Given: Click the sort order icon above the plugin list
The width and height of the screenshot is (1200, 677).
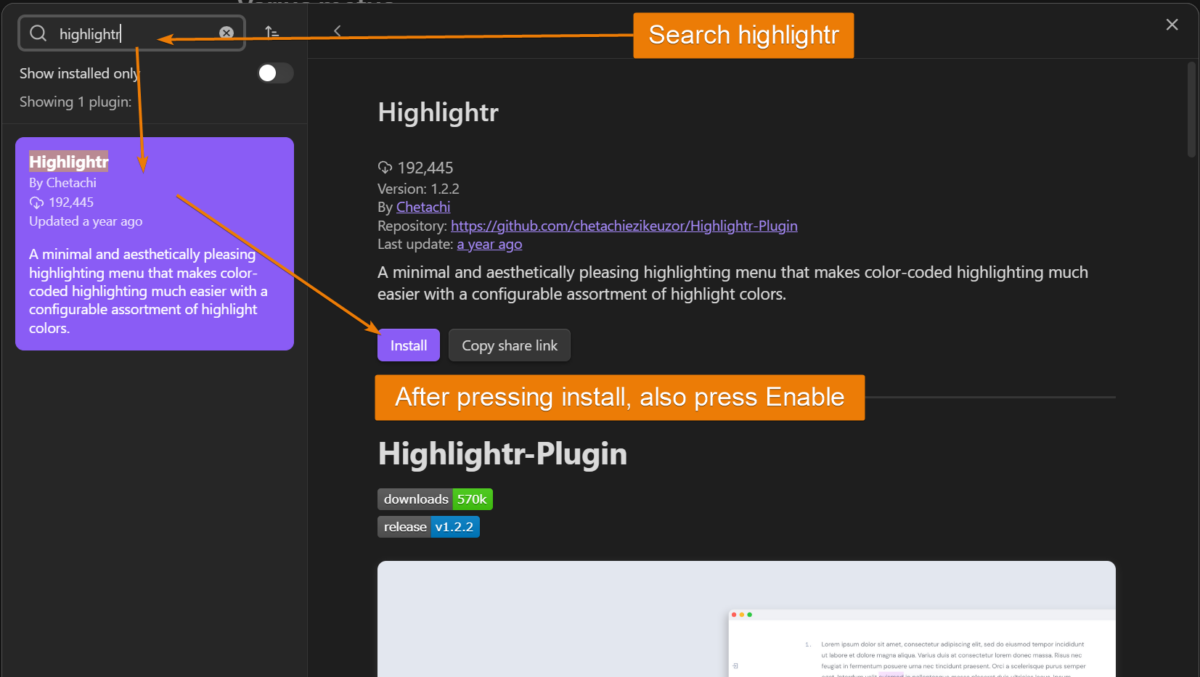Looking at the screenshot, I should [x=271, y=33].
